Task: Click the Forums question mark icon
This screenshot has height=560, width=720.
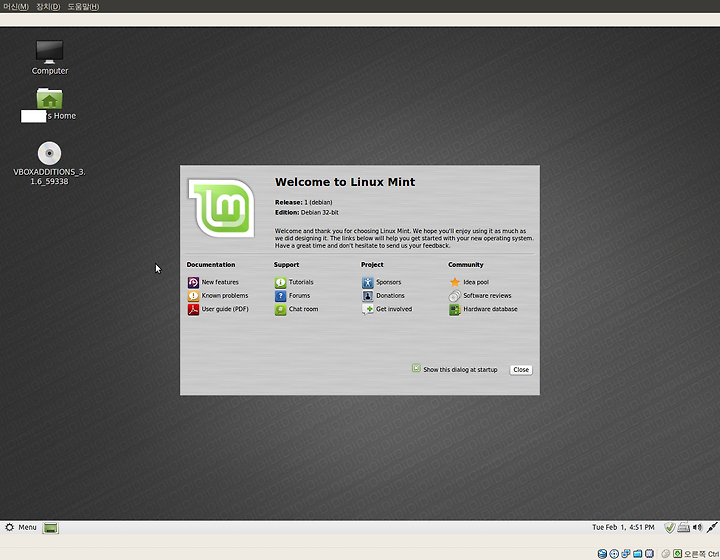Action: pyautogui.click(x=281, y=296)
